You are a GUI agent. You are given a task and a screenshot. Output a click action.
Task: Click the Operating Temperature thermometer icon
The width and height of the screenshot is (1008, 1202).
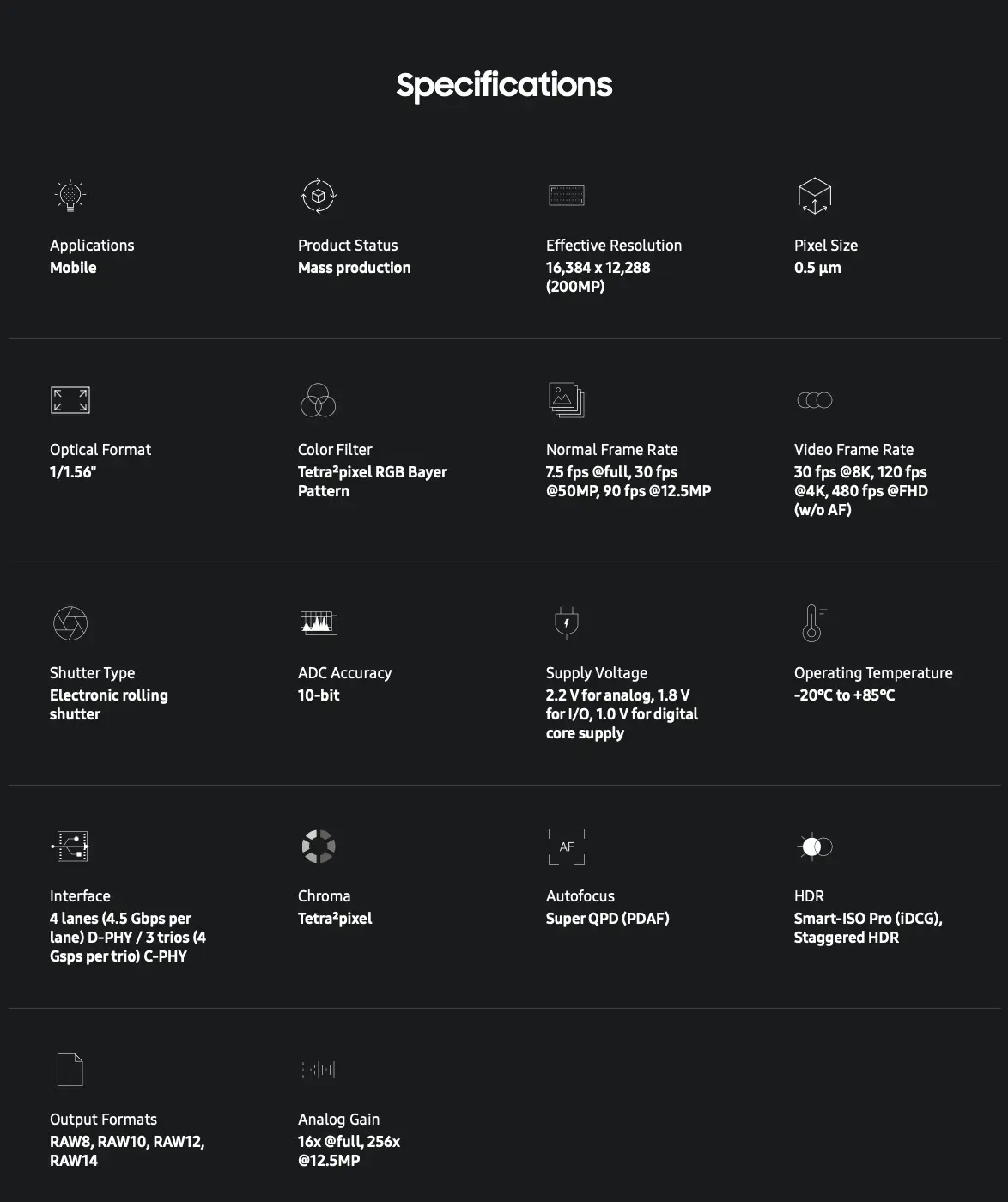coord(812,623)
